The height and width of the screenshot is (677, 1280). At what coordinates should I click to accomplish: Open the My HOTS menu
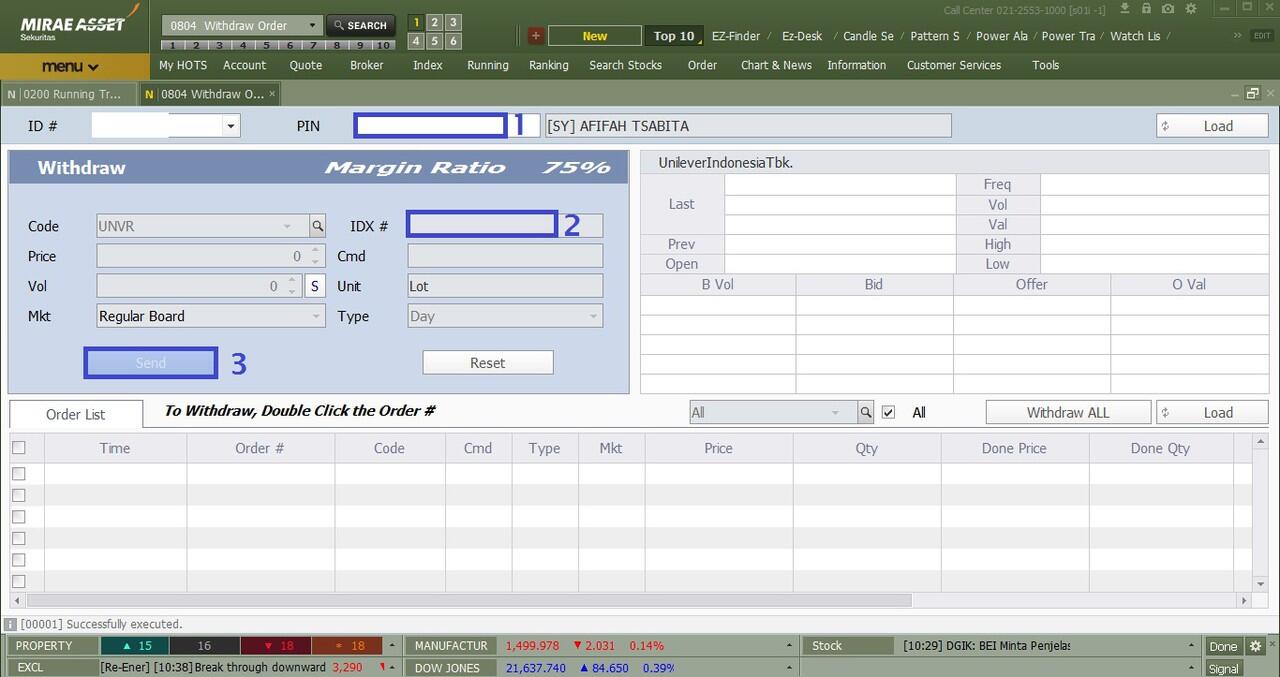tap(183, 65)
